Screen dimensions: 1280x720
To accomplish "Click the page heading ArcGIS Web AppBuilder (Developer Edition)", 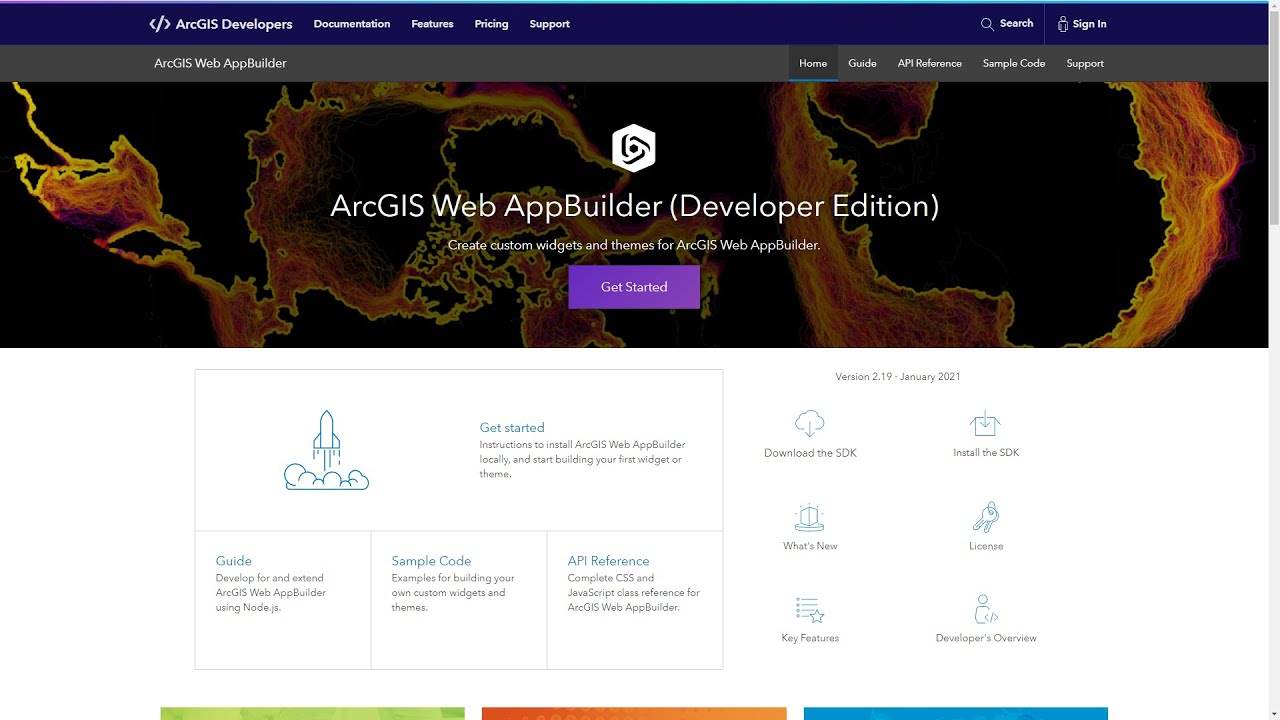I will click(634, 206).
